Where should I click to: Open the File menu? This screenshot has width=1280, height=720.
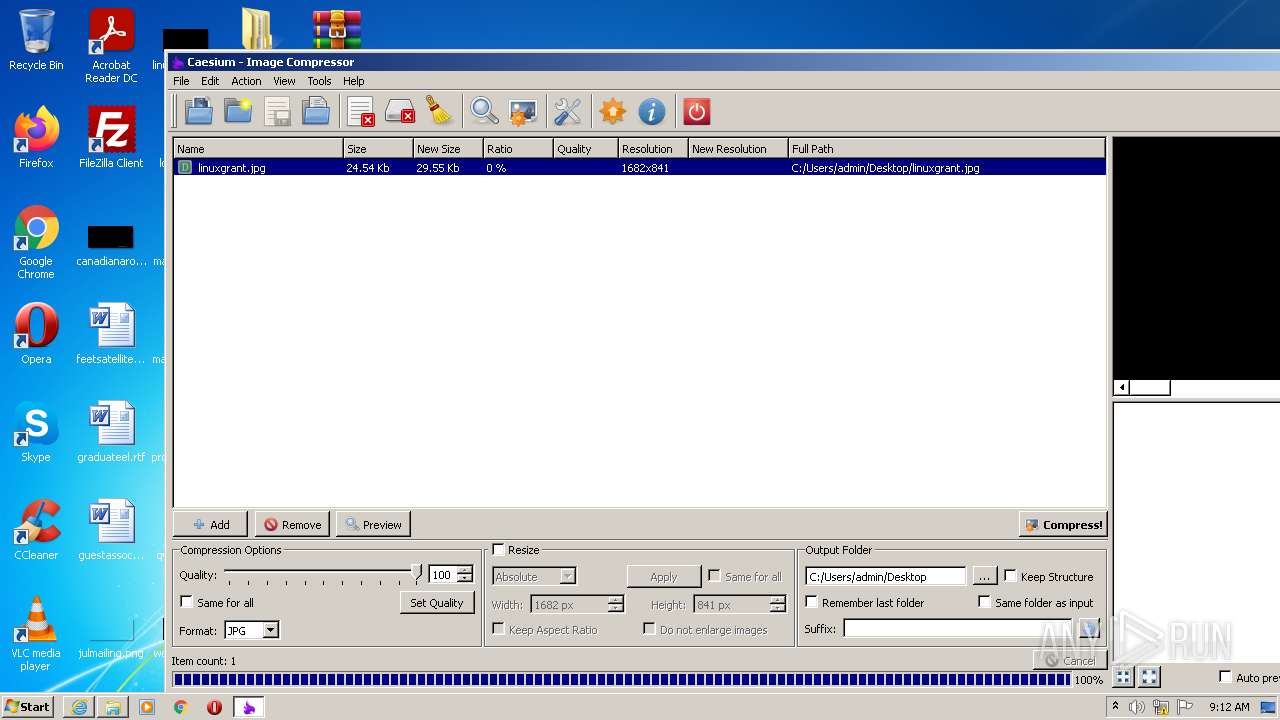181,81
